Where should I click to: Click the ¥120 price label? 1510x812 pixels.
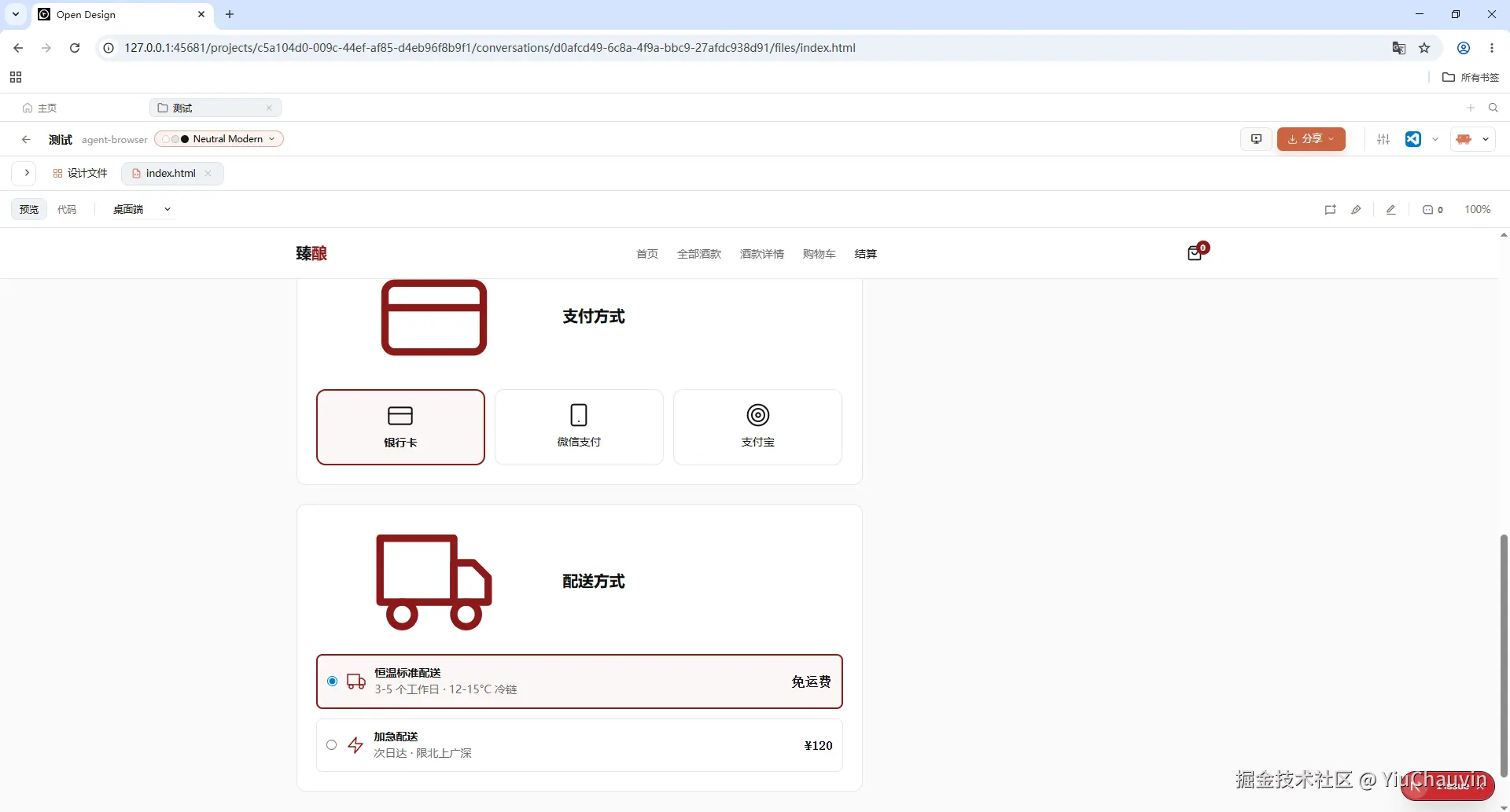[x=818, y=745]
